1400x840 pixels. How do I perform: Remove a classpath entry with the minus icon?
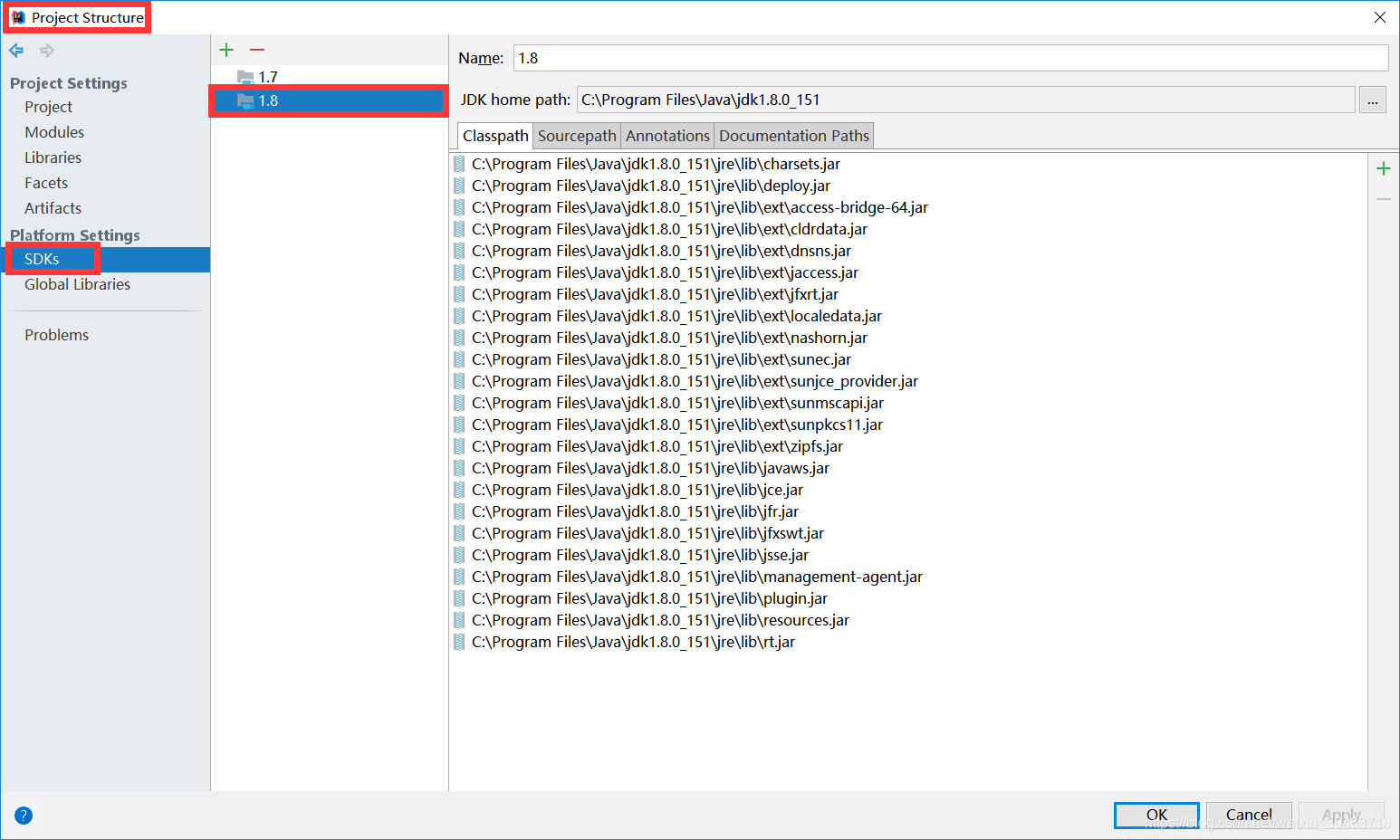pyautogui.click(x=1384, y=199)
